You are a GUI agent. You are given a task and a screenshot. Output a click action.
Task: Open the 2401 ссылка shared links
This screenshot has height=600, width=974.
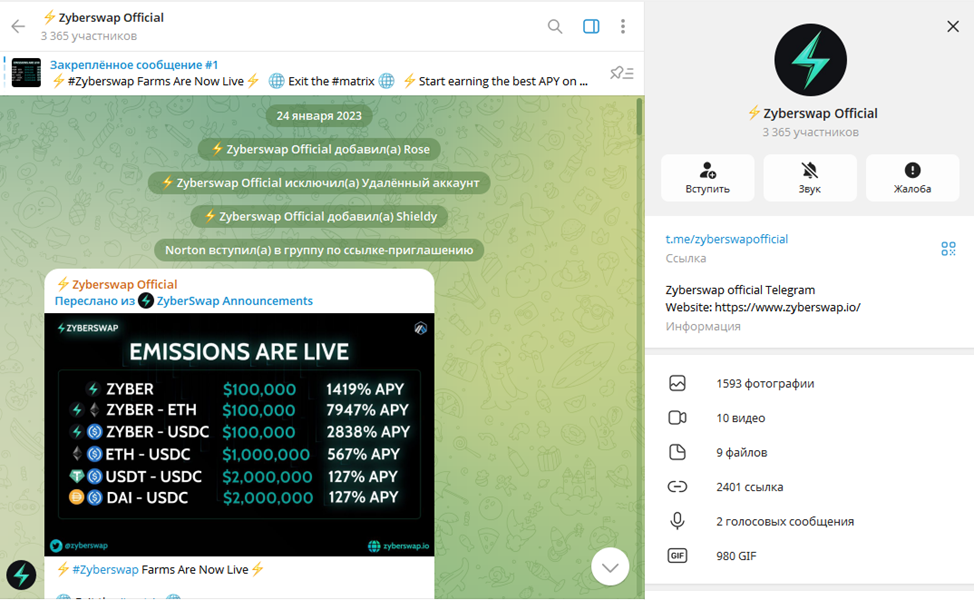pyautogui.click(x=750, y=487)
